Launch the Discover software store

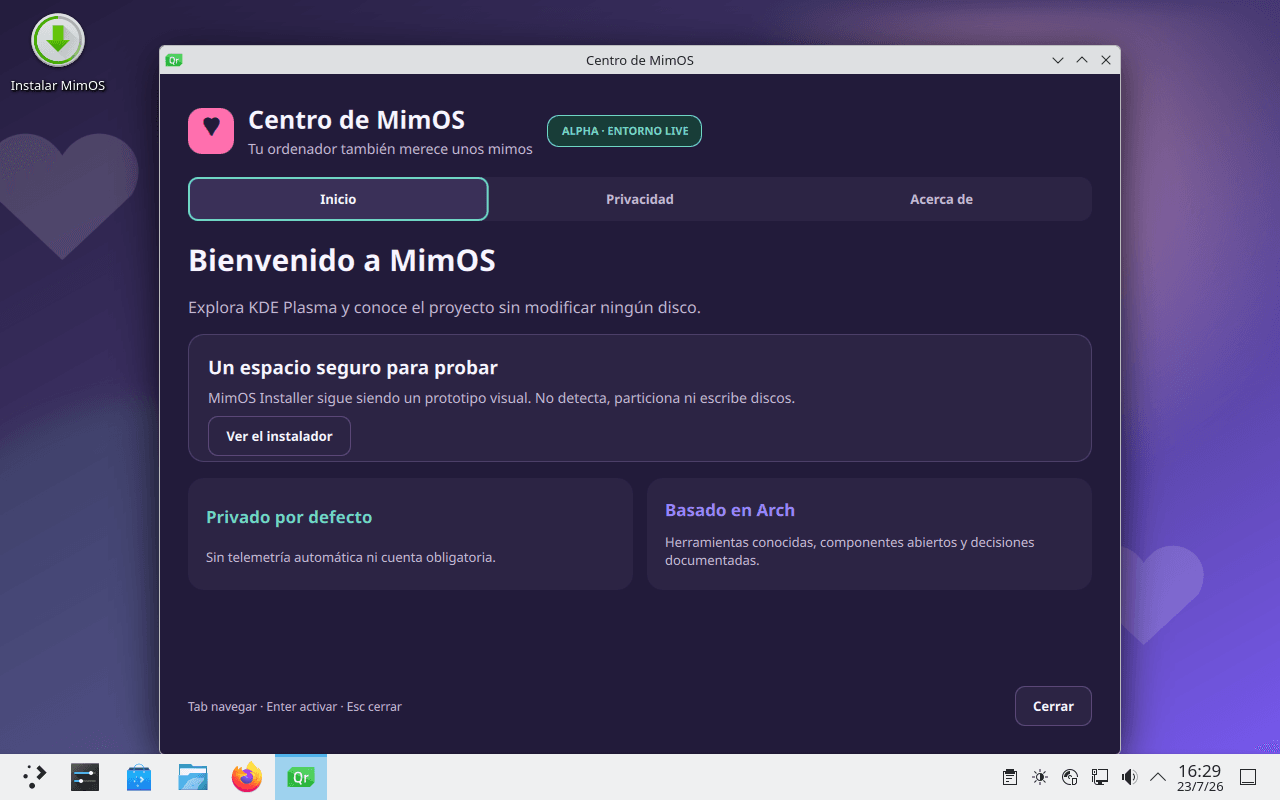[x=139, y=777]
